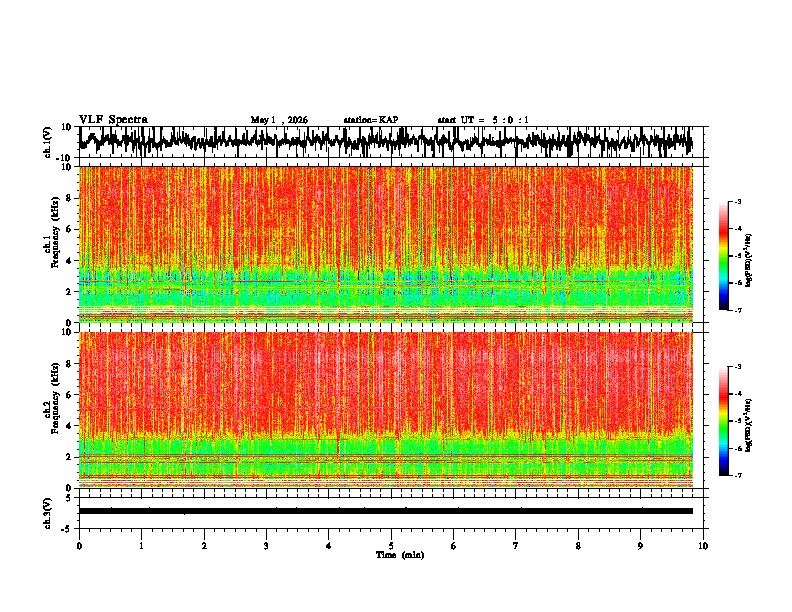Click the Time (min) axis label
This screenshot has height=612, width=792.
click(x=400, y=555)
